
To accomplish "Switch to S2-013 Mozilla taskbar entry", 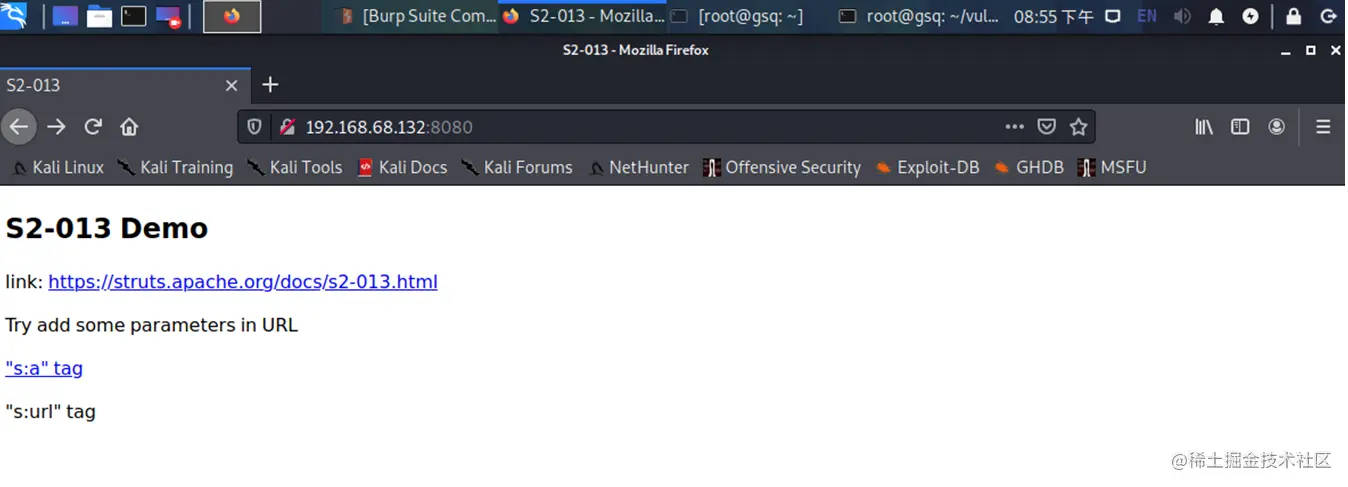I will pyautogui.click(x=584, y=16).
